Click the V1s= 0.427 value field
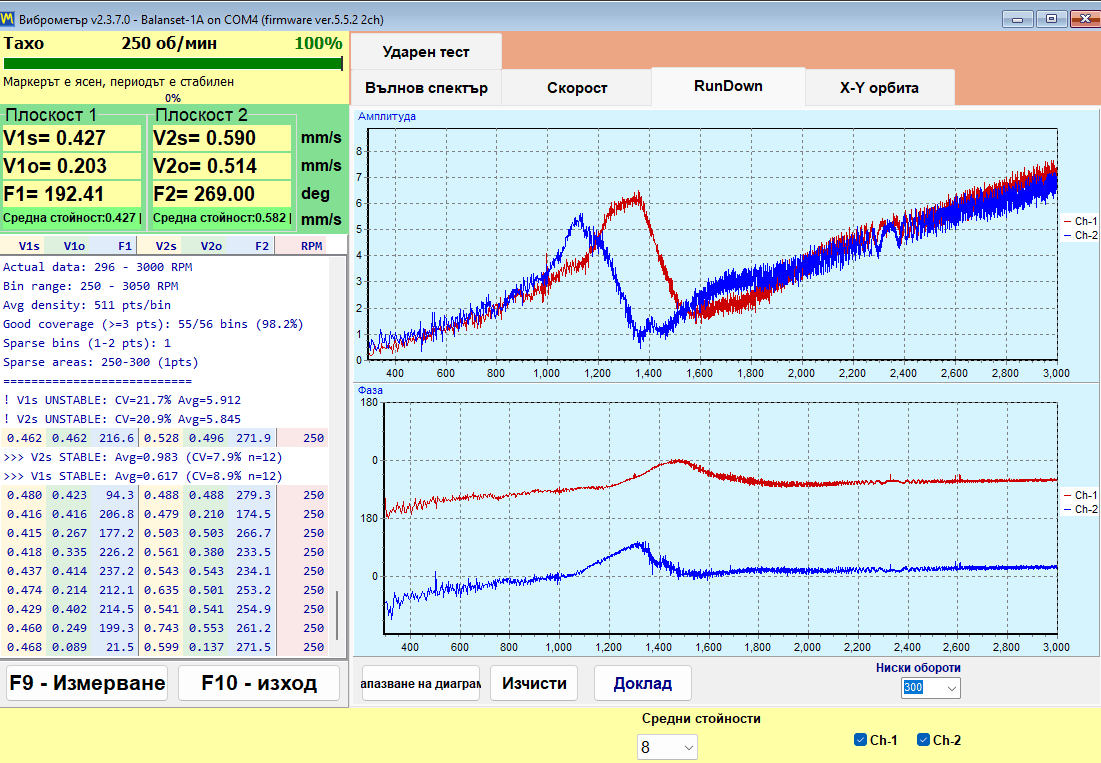 (71, 138)
